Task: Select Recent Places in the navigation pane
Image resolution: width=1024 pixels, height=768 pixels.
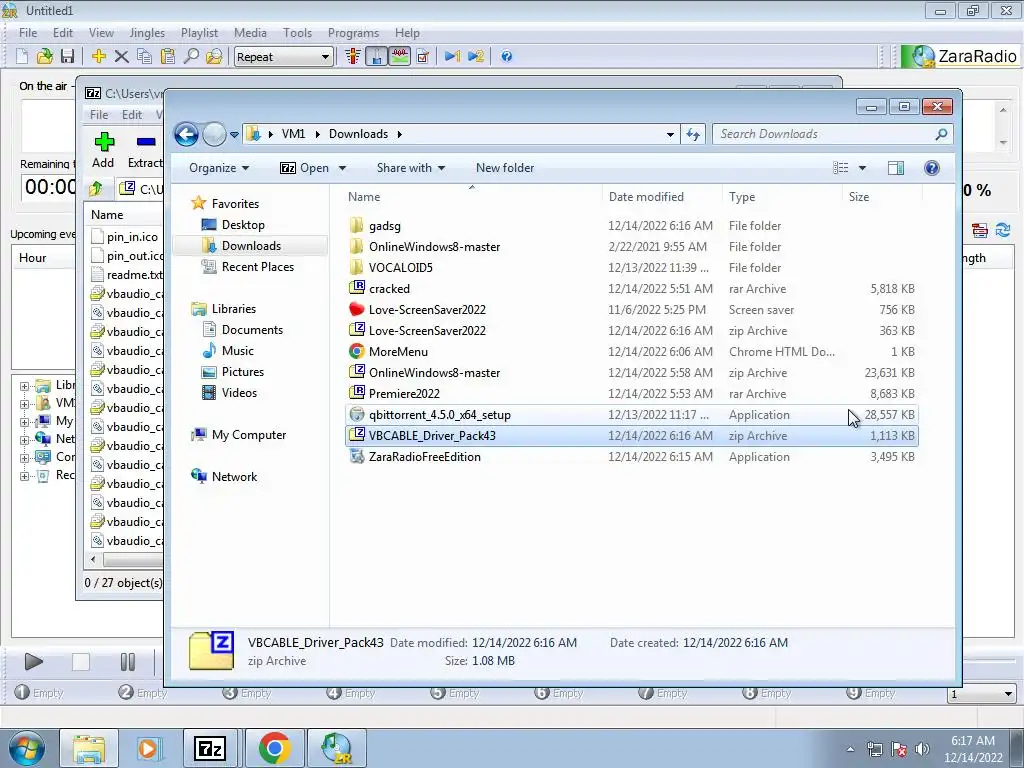Action: [257, 266]
